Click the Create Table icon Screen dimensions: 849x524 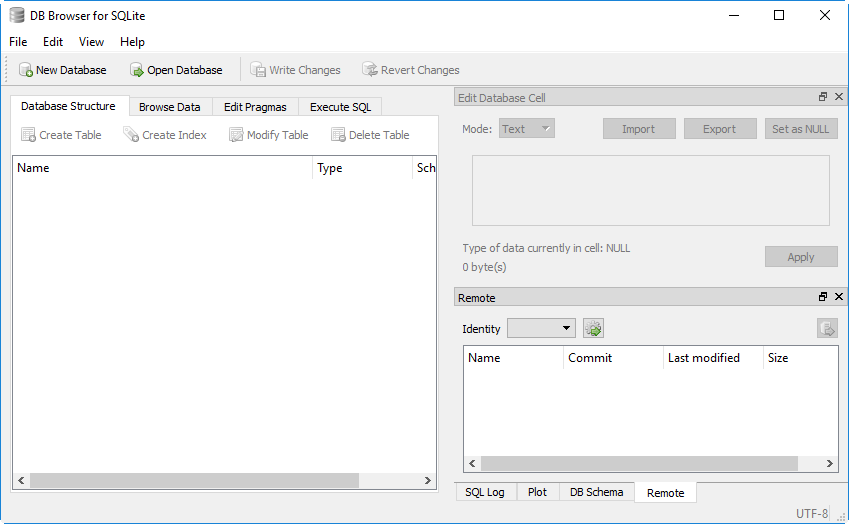click(29, 135)
